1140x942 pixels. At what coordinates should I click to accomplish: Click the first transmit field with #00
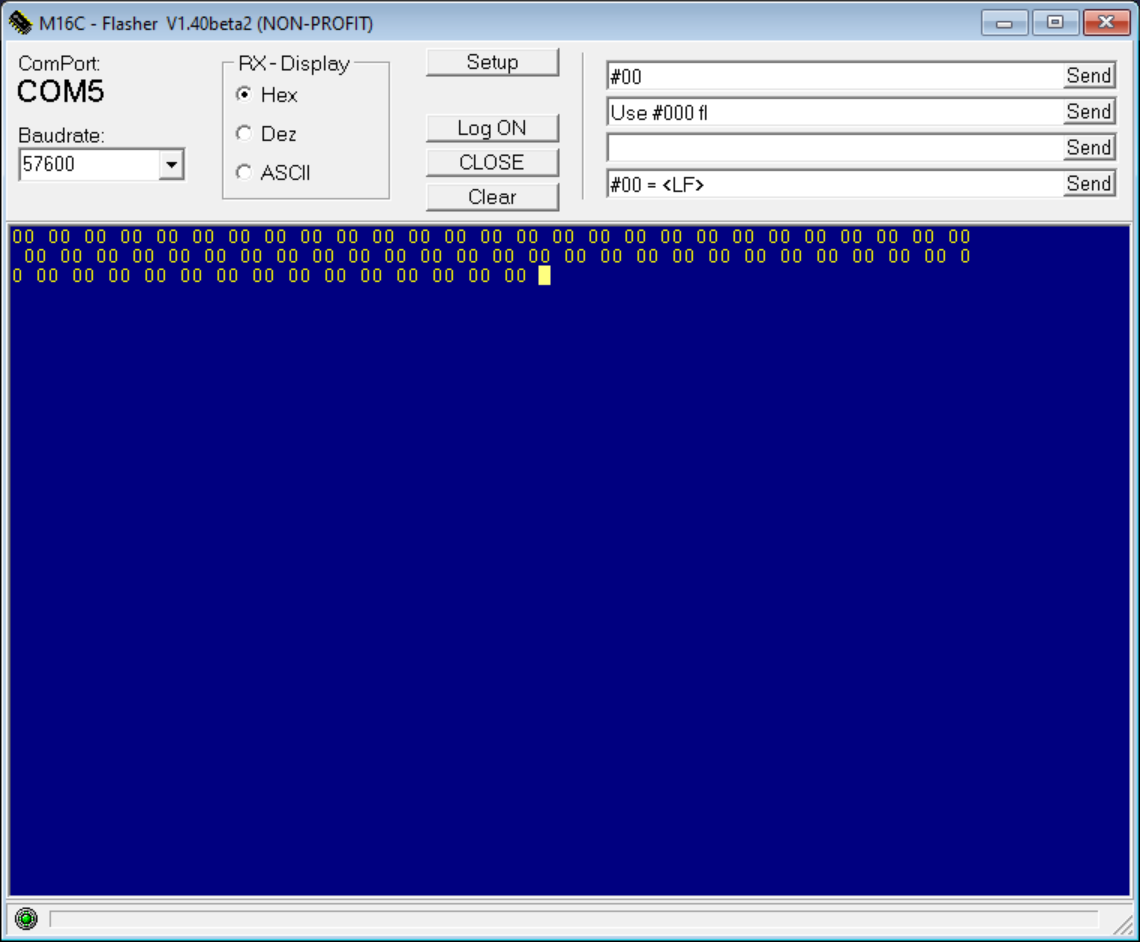(x=834, y=76)
